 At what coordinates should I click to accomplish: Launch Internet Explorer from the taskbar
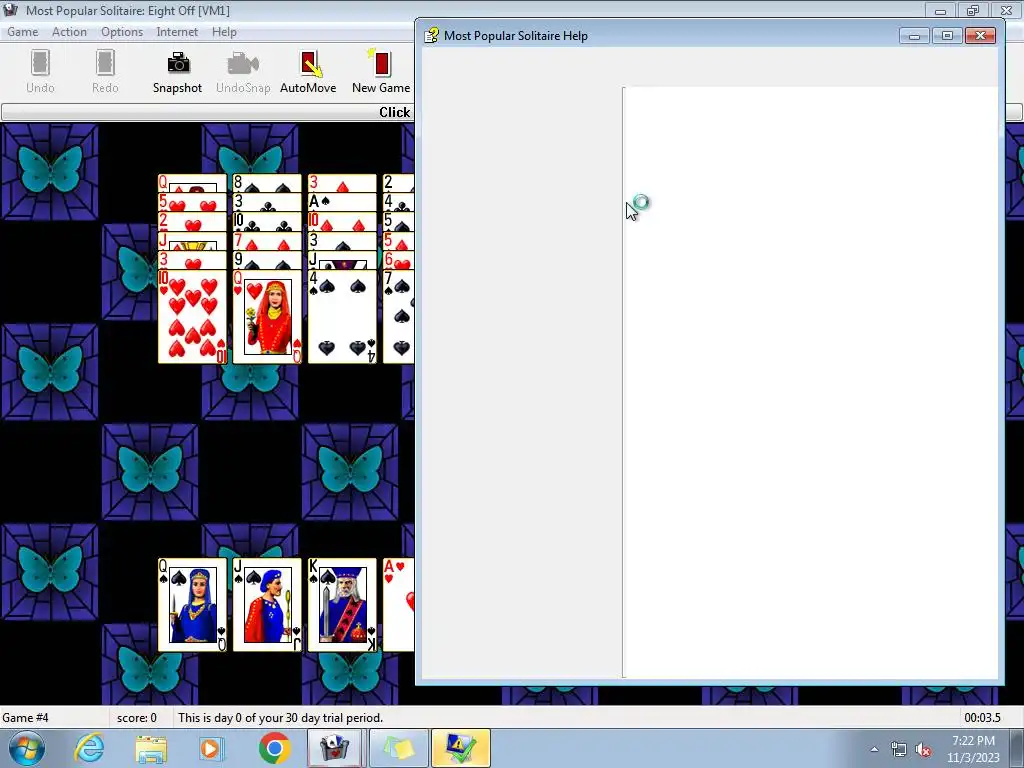(x=89, y=748)
